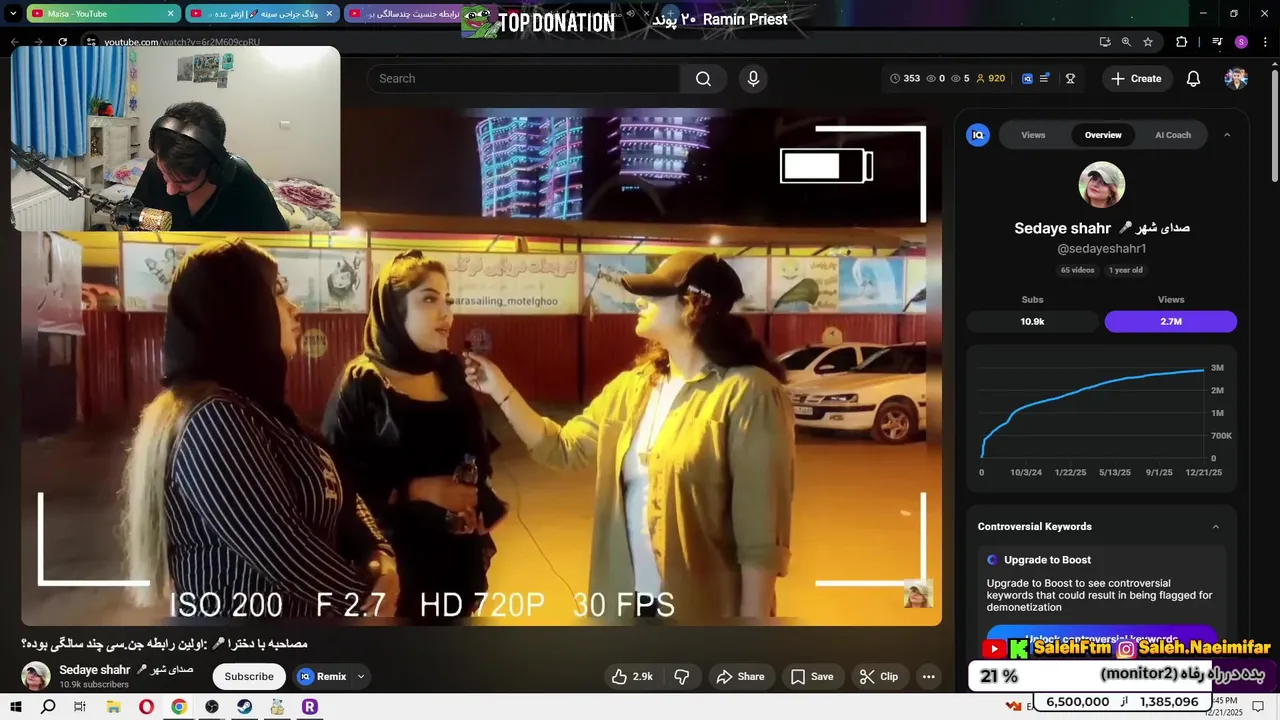Open the notifications bell
This screenshot has height=720, width=1280.
pos(1193,79)
